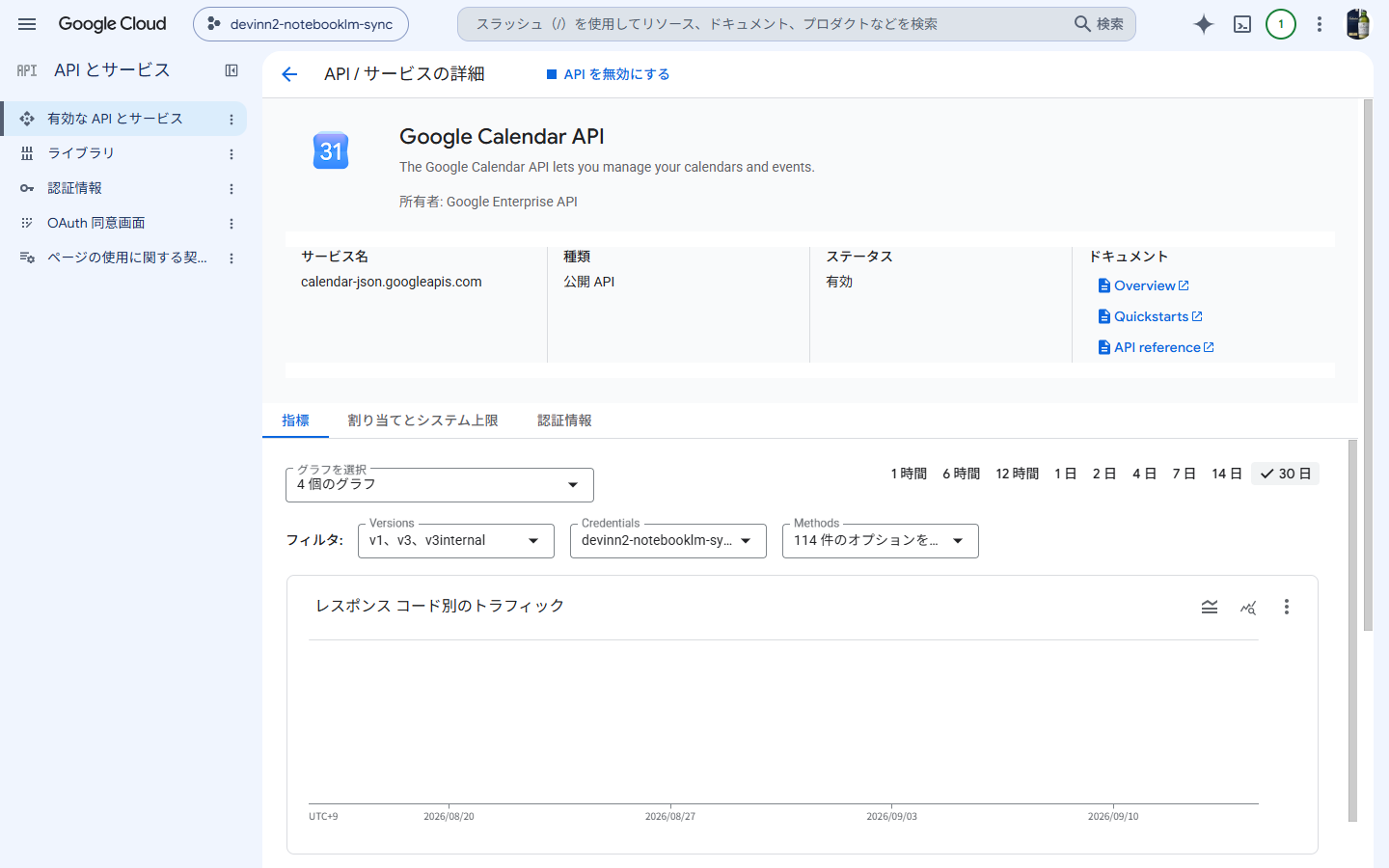Open OAuth 同意画面 in sidebar

pyautogui.click(x=95, y=223)
